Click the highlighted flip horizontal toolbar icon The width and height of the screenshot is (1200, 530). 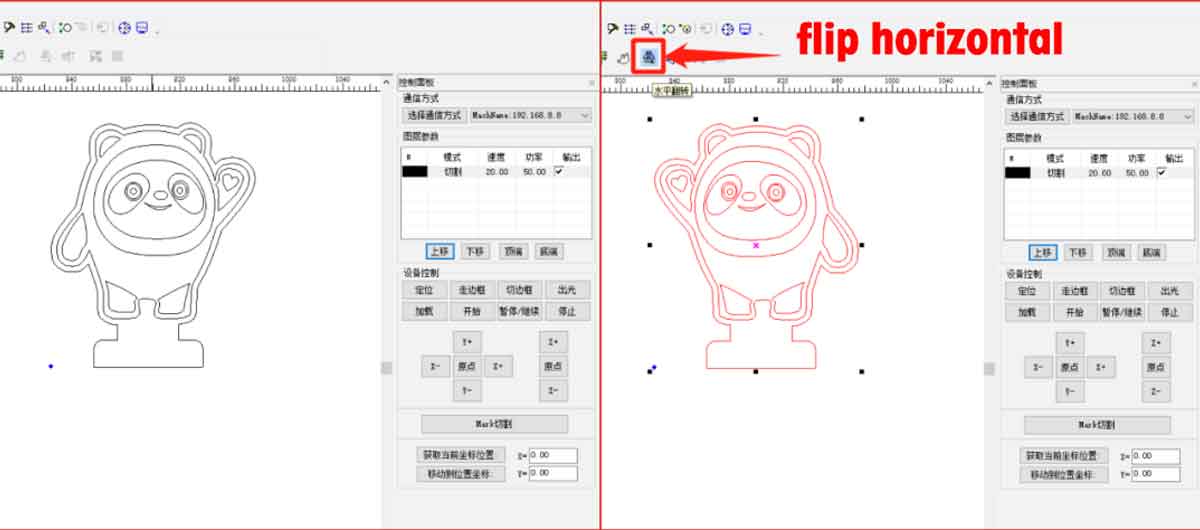pos(649,58)
